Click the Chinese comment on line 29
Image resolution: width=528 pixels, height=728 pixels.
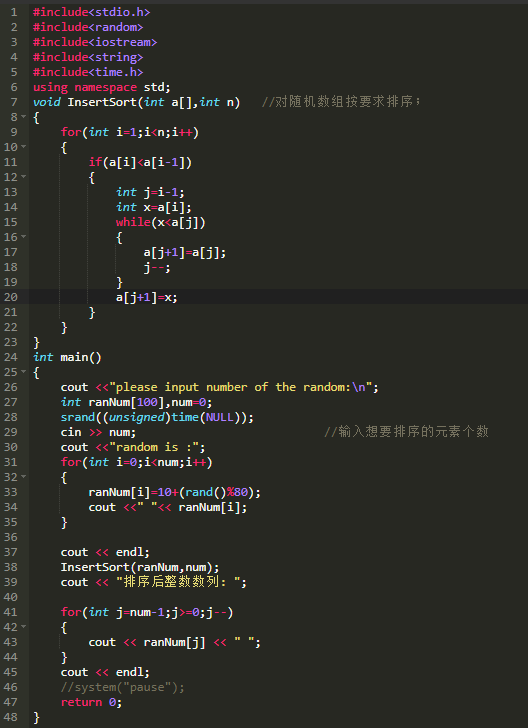tap(406, 432)
